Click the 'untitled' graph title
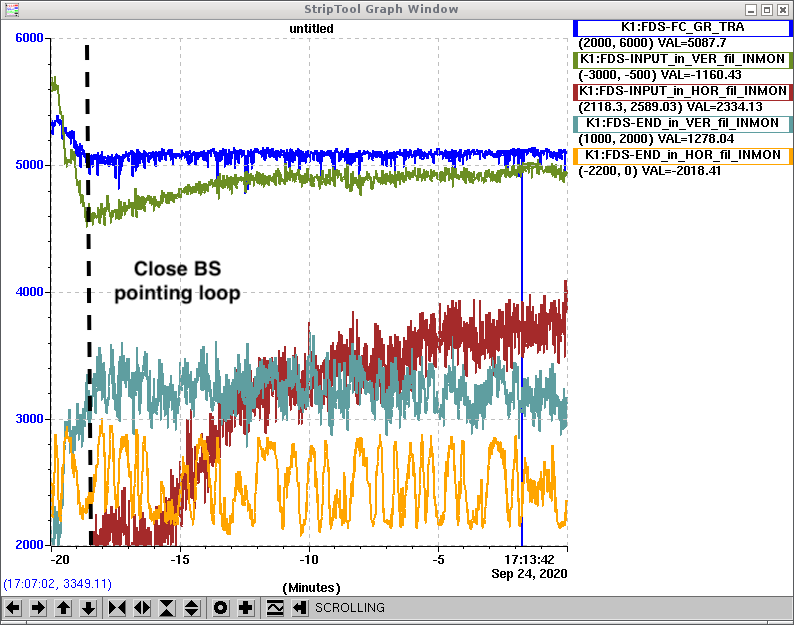Viewport: 794px width, 625px height. tap(311, 29)
